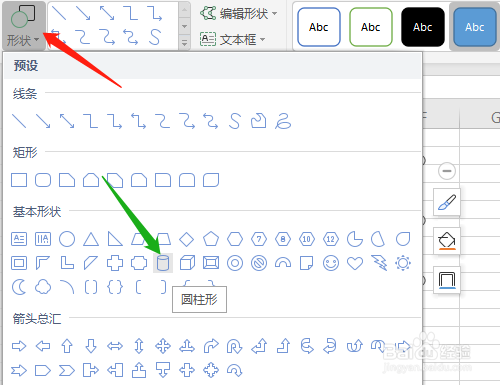Select the L-shape
Image resolution: width=500 pixels, height=385 pixels.
[x=67, y=263]
